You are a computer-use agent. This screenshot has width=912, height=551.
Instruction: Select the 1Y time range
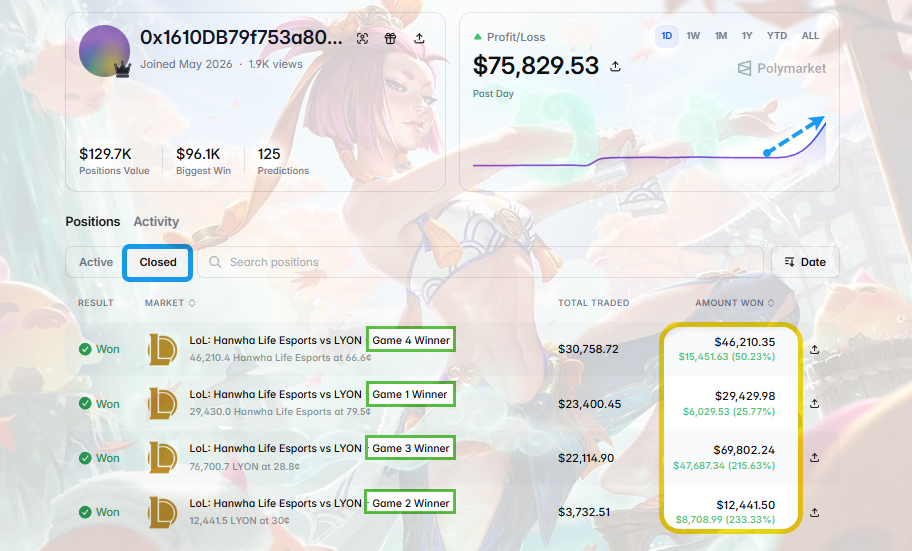pyautogui.click(x=747, y=36)
